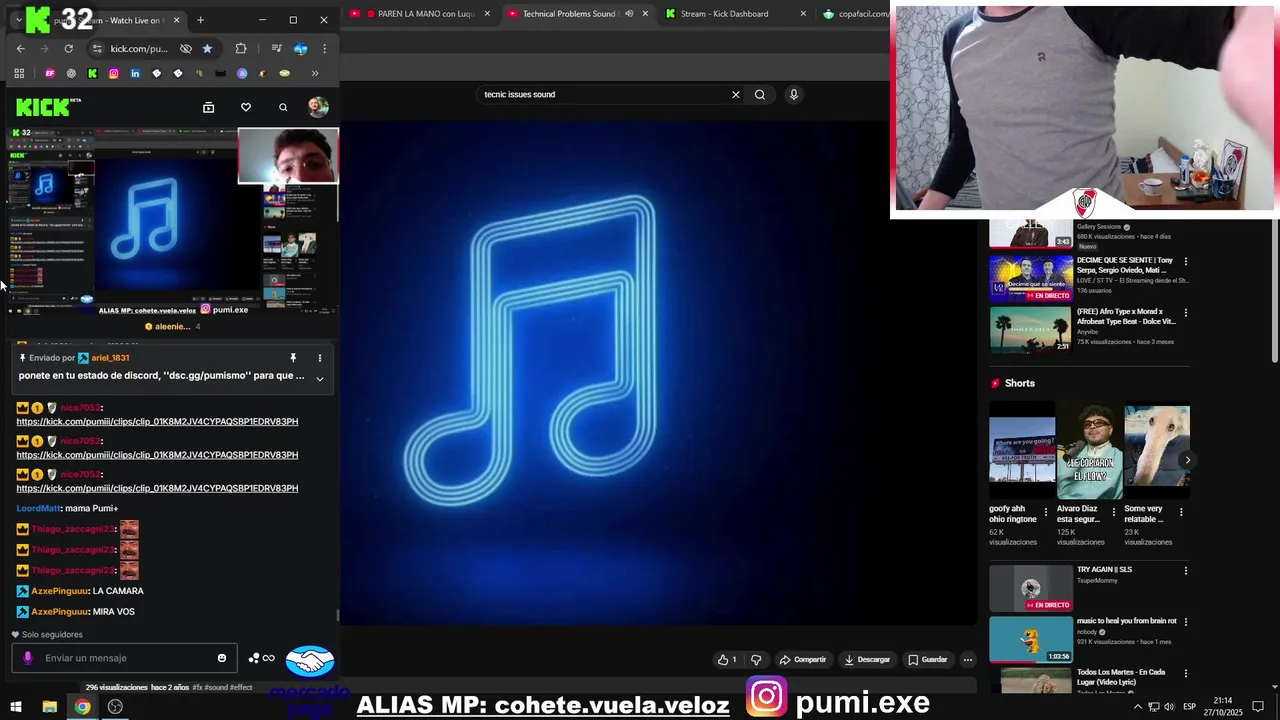Viewport: 1280px width, 720px height.
Task: Open the first nico7052 clip link
Action: [157, 422]
